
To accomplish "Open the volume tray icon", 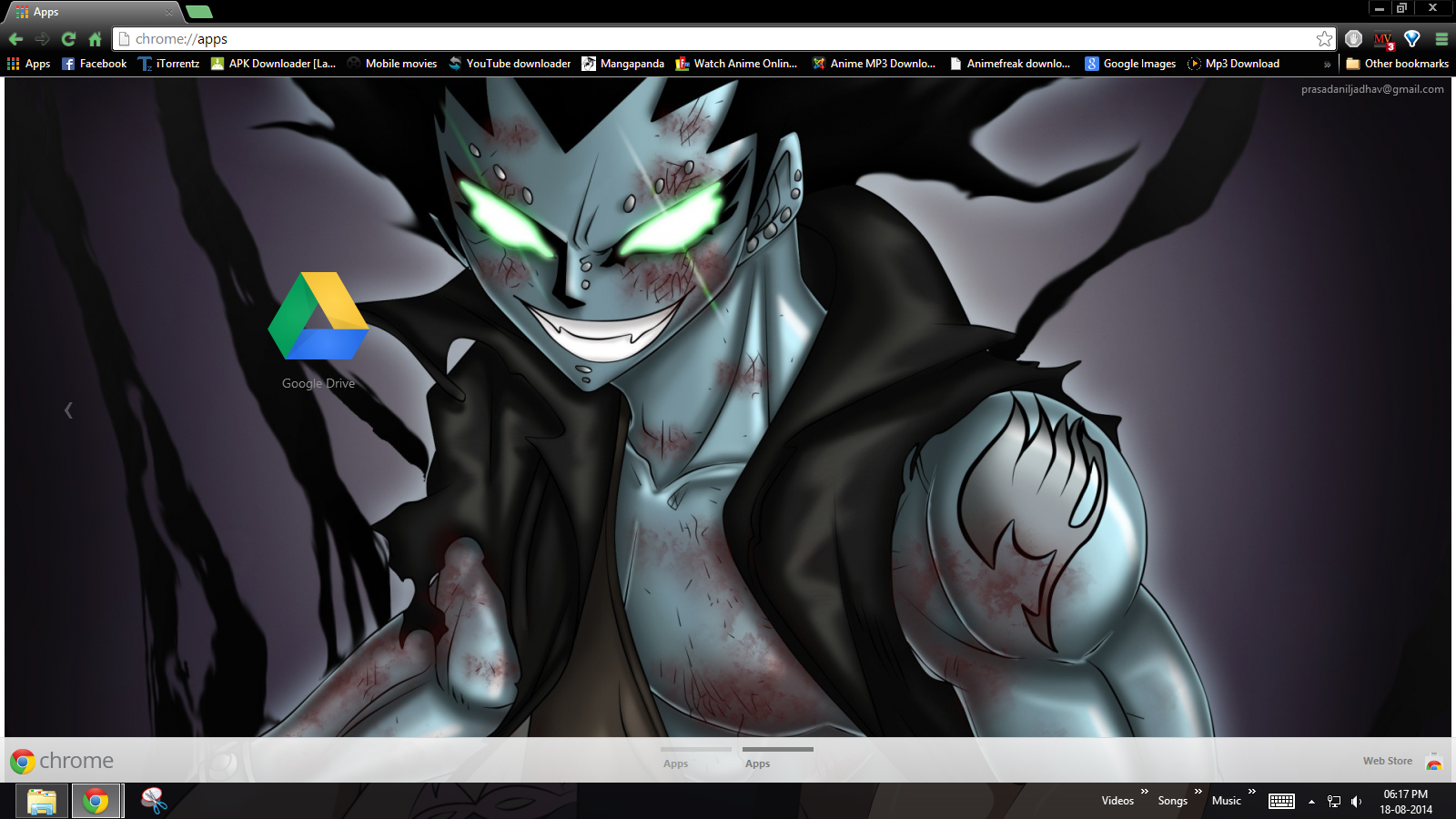I will click(1356, 802).
